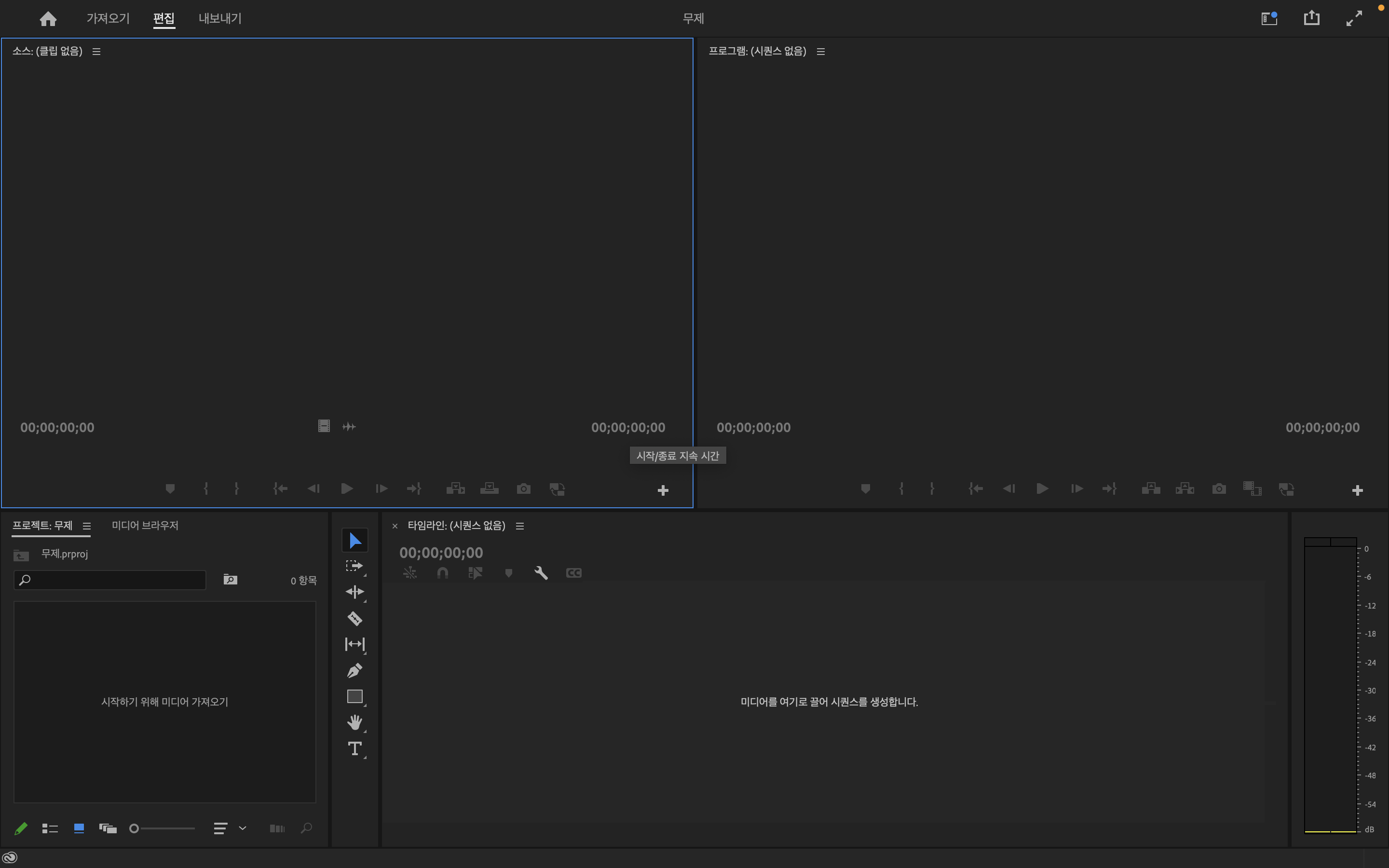The width and height of the screenshot is (1389, 868).
Task: Select the Ripple Edit tool
Action: pyautogui.click(x=354, y=592)
